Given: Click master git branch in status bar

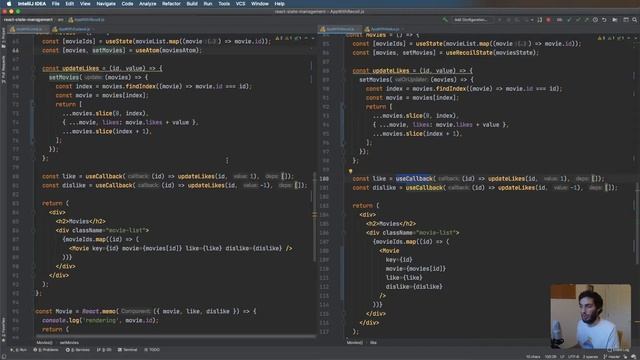Looking at the screenshot, I should coord(612,356).
